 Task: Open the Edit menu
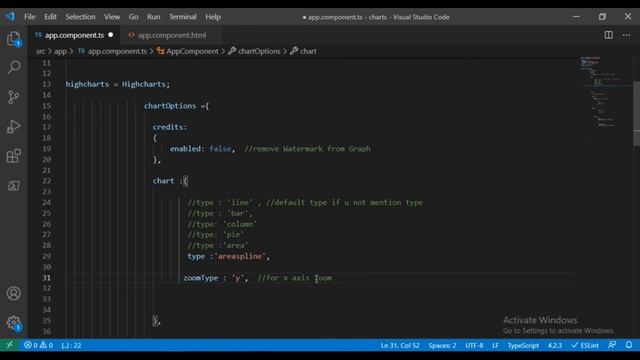pos(50,17)
